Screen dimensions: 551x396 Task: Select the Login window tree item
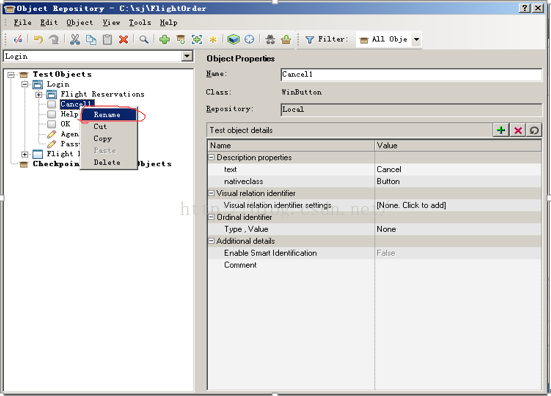(x=58, y=84)
